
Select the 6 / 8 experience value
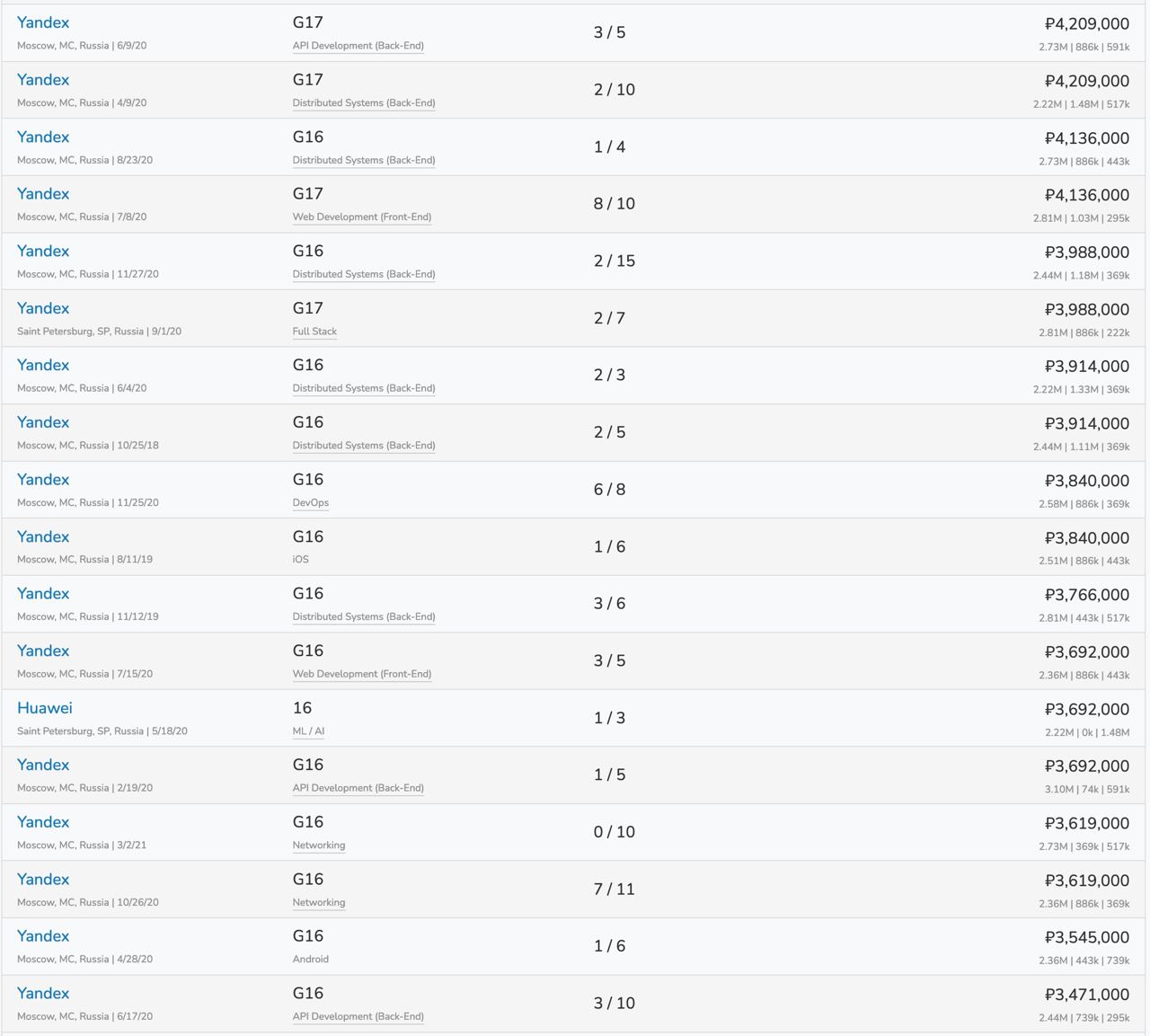click(x=609, y=490)
